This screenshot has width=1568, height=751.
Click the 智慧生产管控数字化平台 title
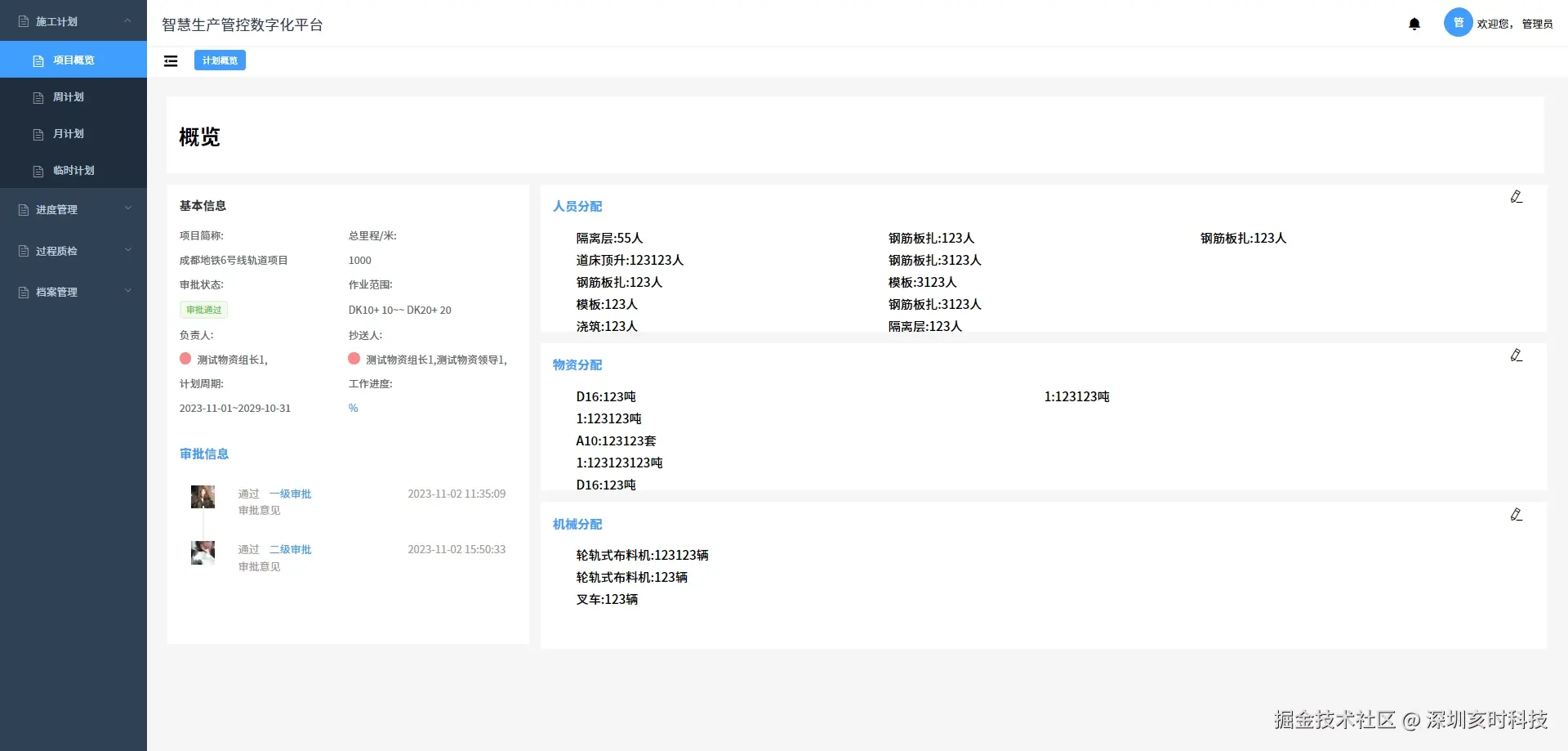point(243,25)
